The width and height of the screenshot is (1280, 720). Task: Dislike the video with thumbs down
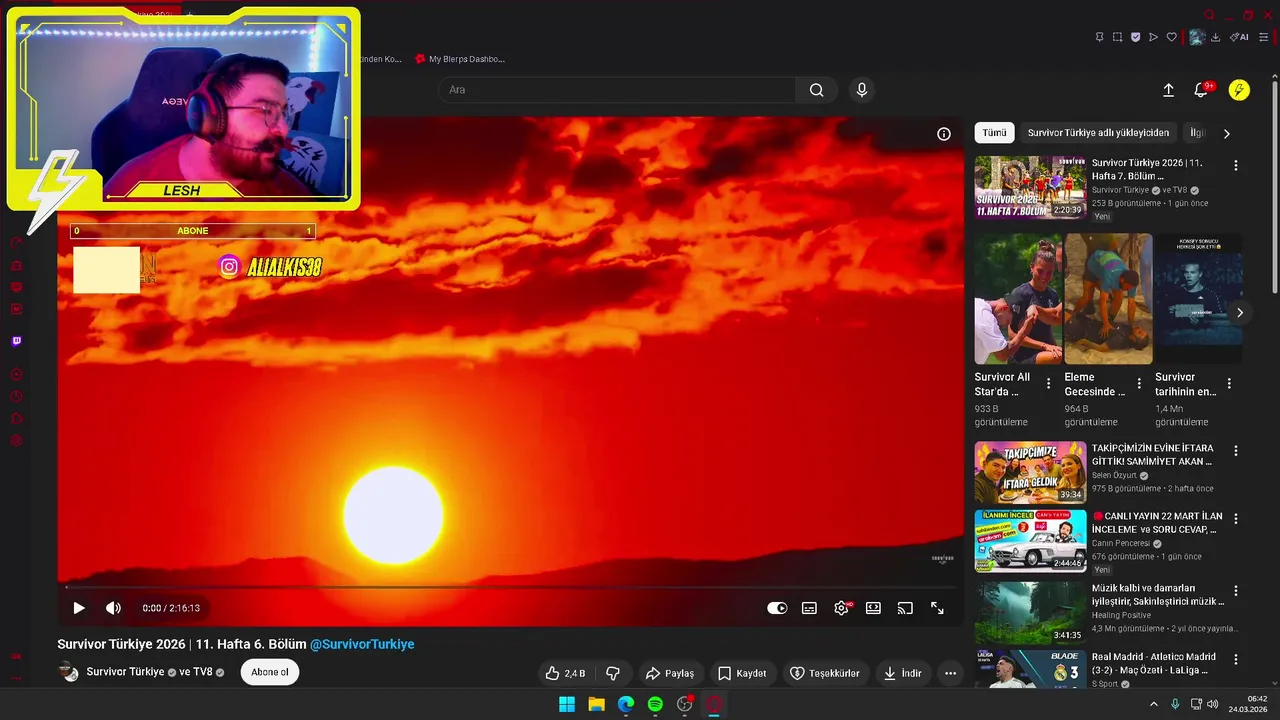613,673
